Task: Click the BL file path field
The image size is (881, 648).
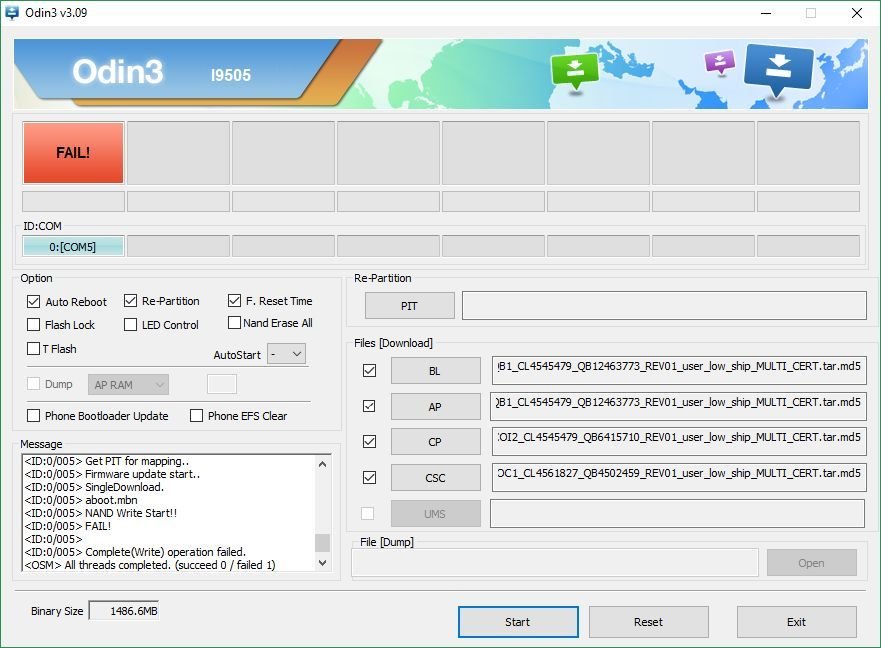Action: pyautogui.click(x=679, y=370)
